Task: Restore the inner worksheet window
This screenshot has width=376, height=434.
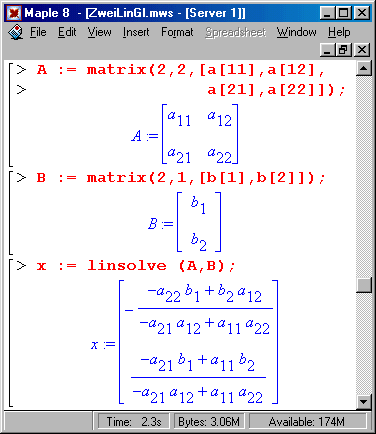Action: pos(345,50)
